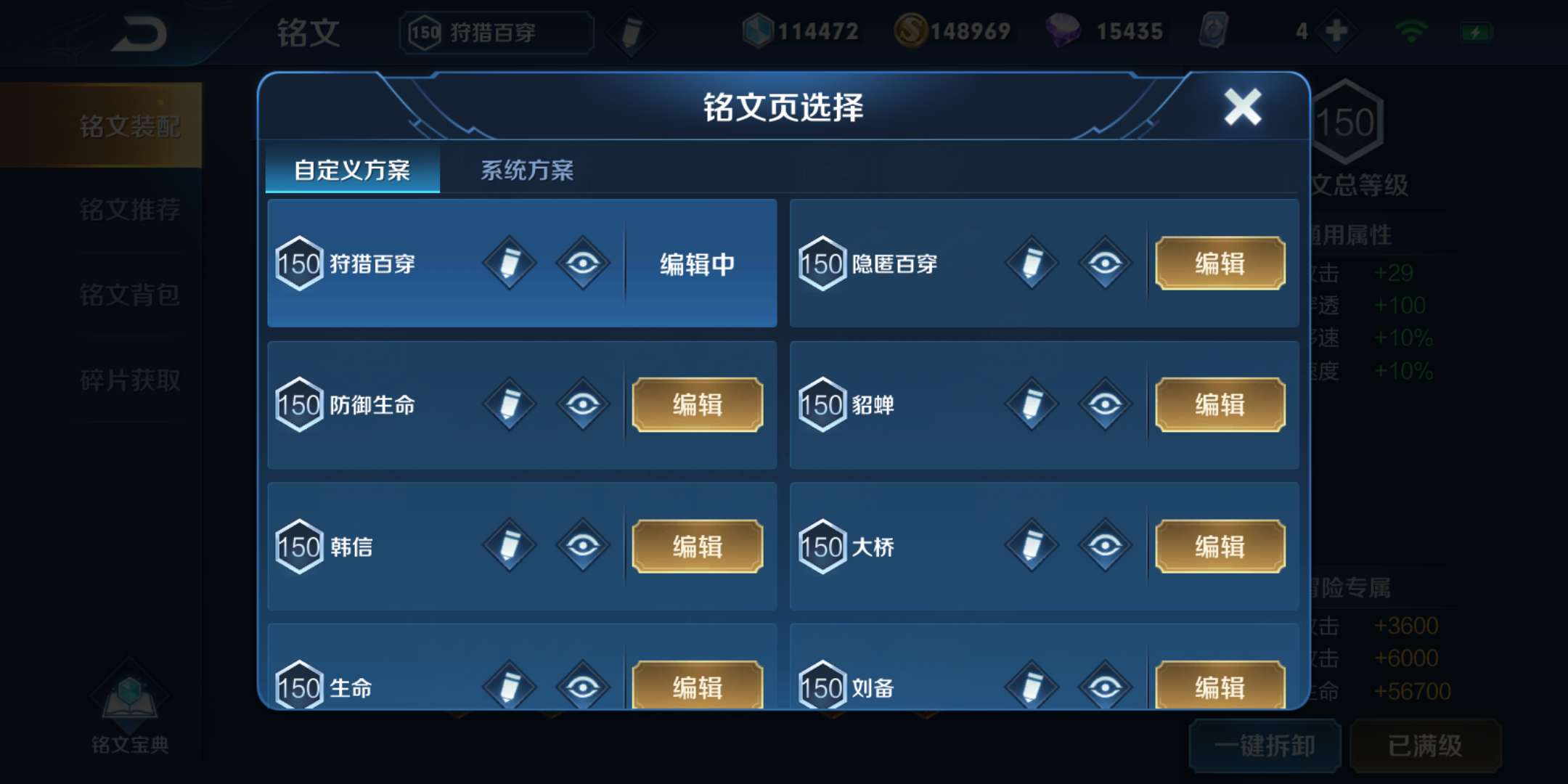View 防御生命 page using eye icon
The height and width of the screenshot is (784, 1568).
(583, 404)
